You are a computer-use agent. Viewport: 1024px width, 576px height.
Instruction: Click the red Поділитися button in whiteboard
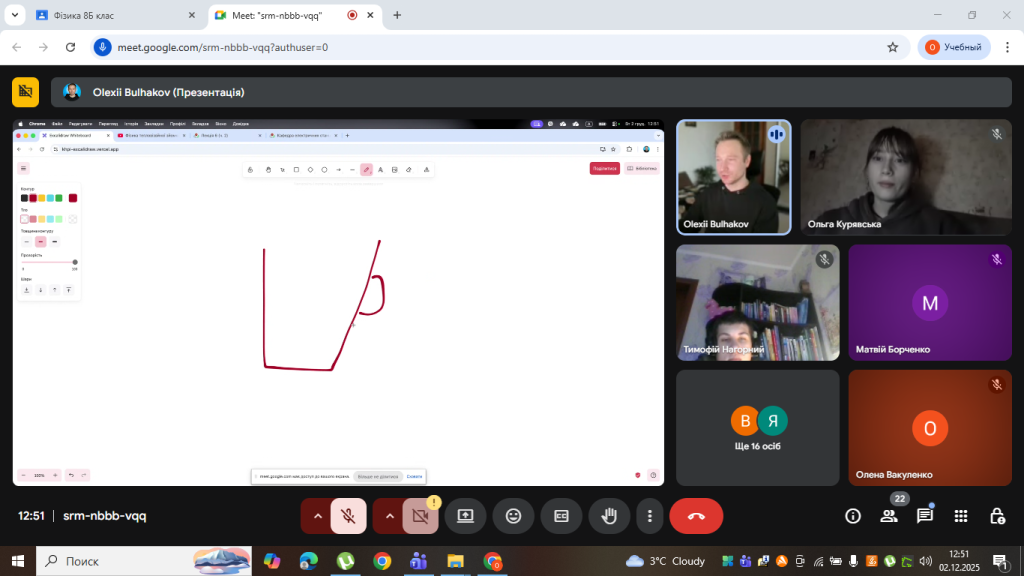coord(605,168)
